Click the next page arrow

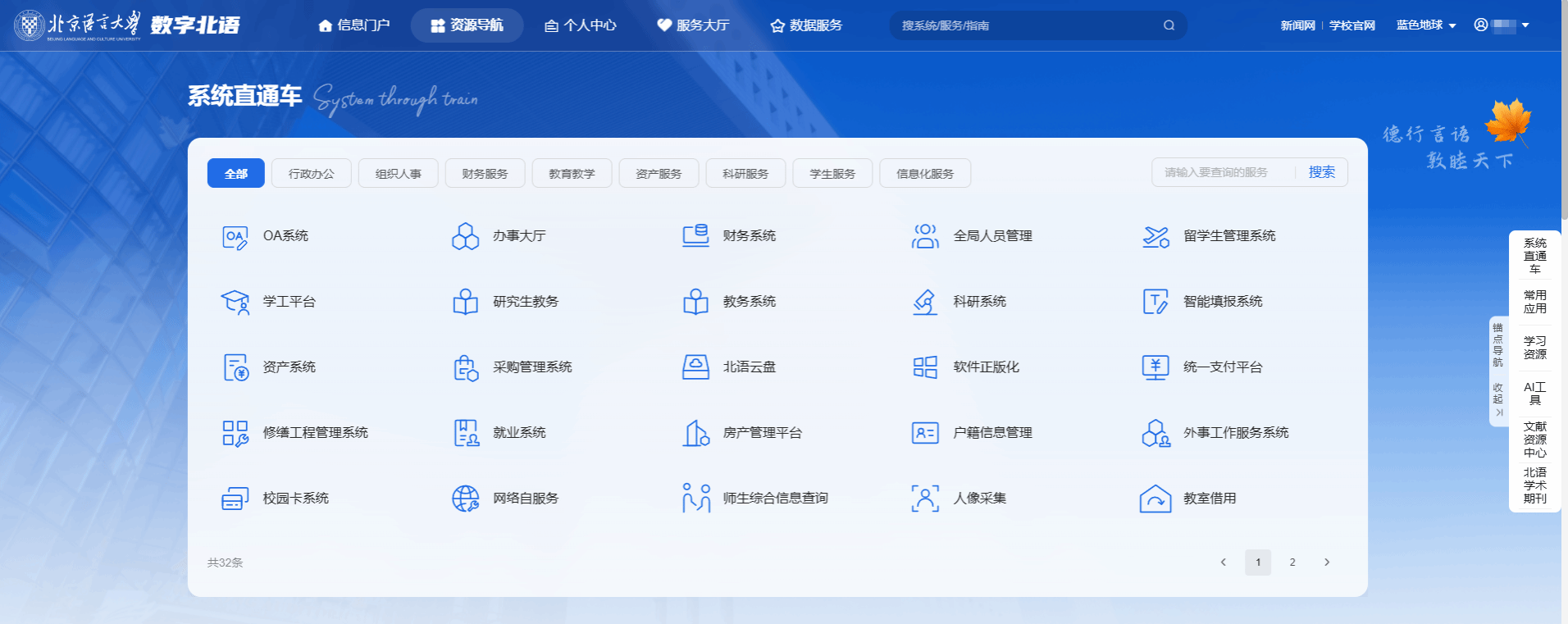click(1327, 563)
